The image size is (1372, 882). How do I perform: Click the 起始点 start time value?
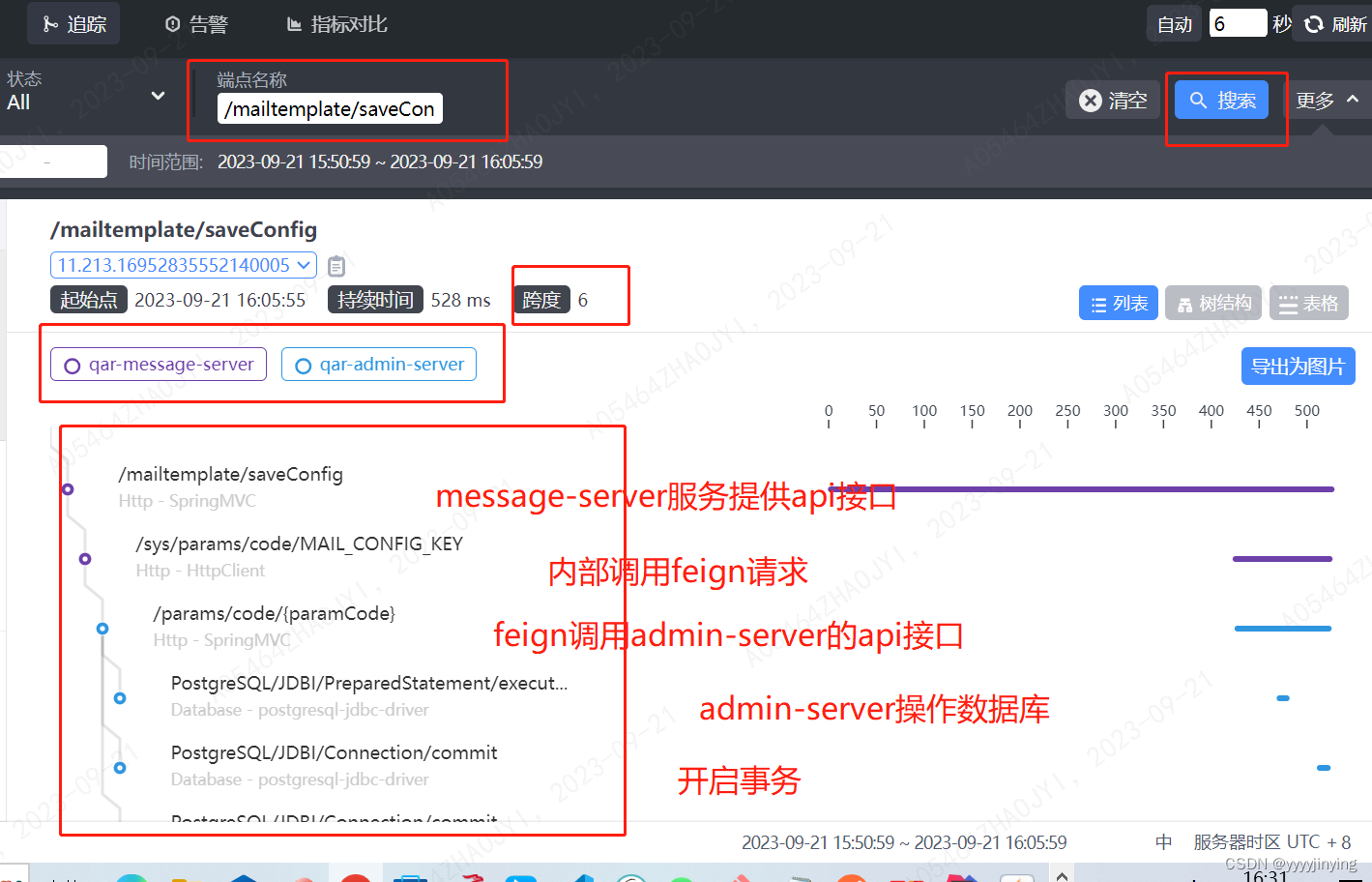tap(219, 300)
